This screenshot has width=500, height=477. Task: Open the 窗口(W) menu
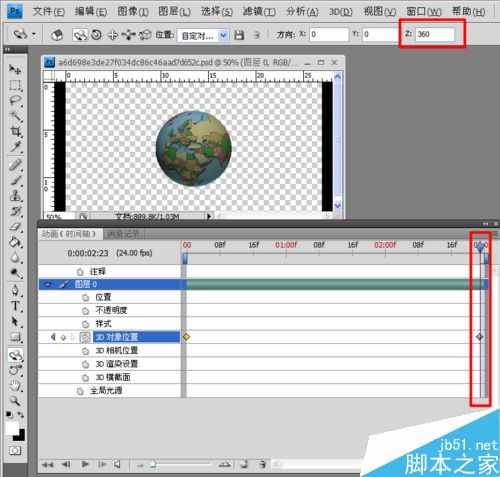(x=424, y=12)
